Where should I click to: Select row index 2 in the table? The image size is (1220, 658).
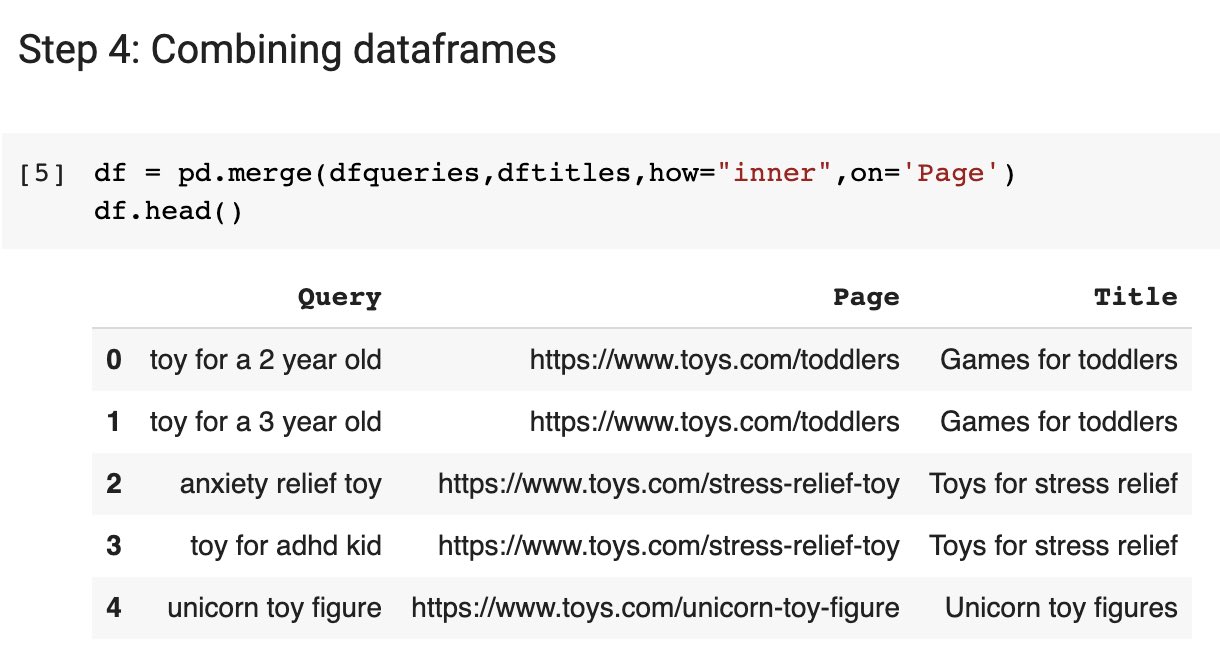coord(112,483)
